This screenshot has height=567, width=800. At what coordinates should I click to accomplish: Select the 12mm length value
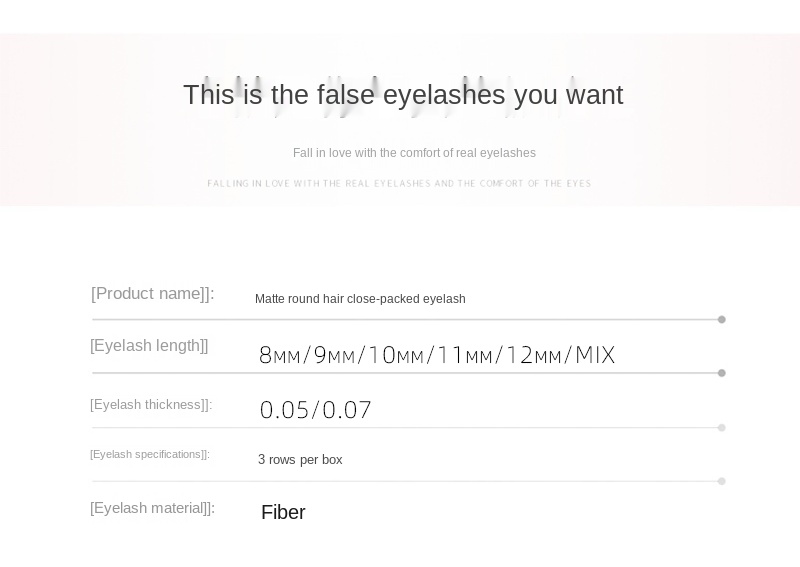click(x=534, y=355)
